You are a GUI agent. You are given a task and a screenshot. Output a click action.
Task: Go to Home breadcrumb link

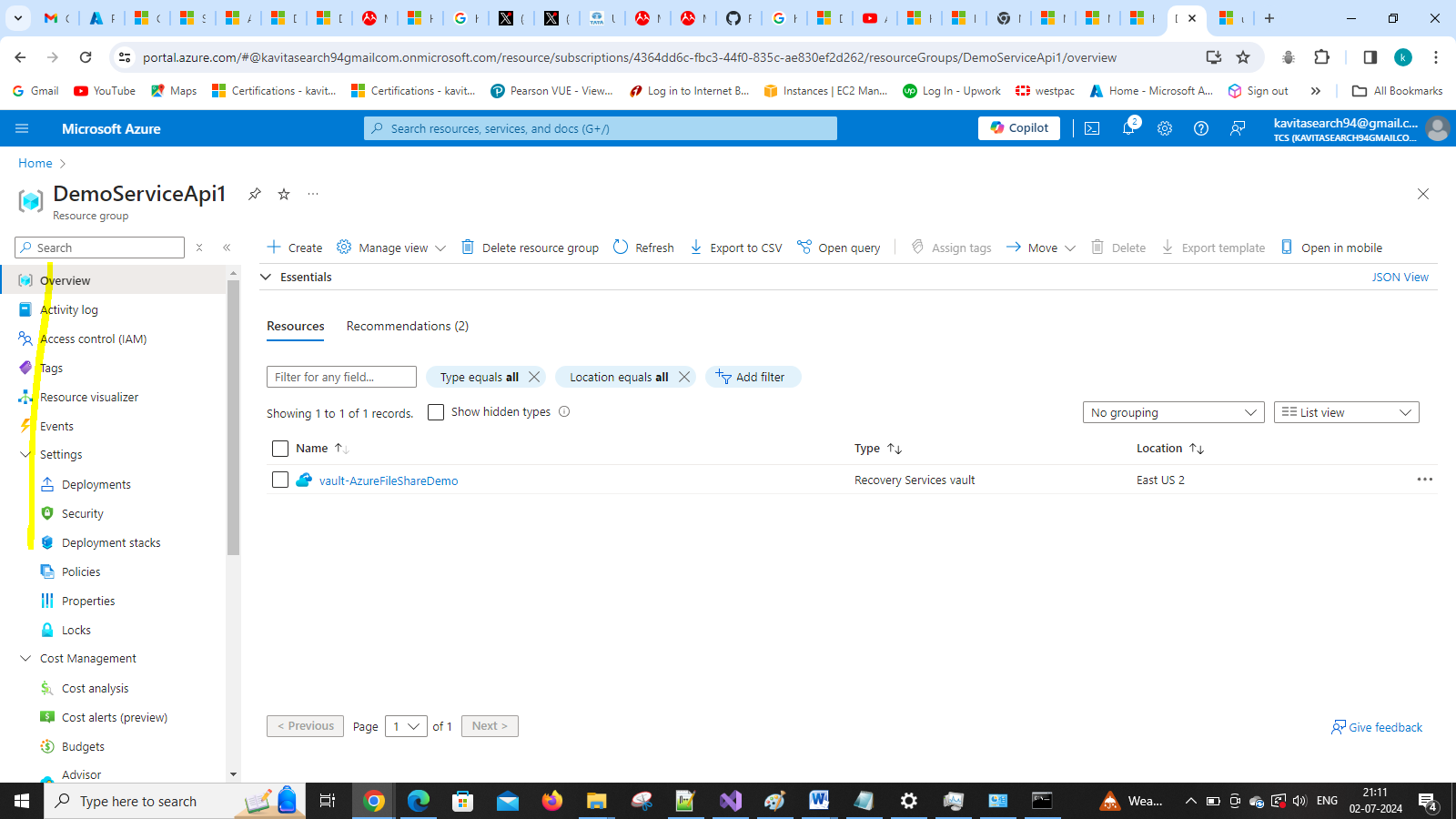pyautogui.click(x=35, y=163)
